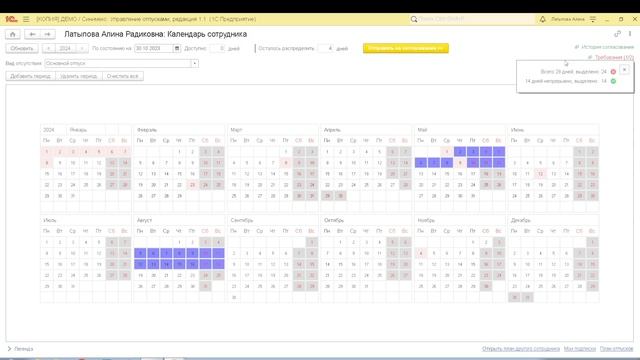Copy link to this form icon

[x=617, y=34]
